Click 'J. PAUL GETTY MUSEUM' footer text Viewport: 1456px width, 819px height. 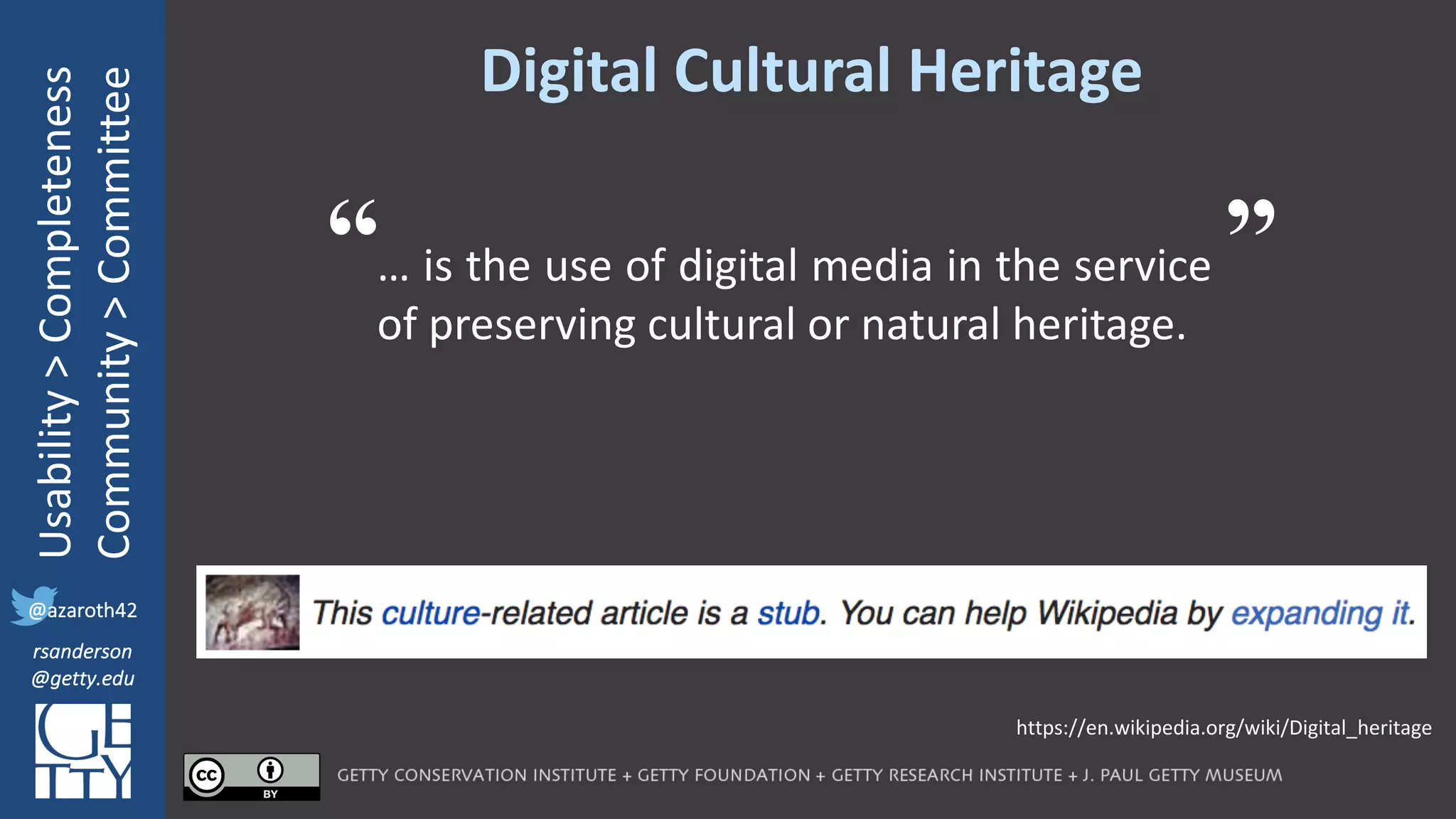(x=1183, y=776)
